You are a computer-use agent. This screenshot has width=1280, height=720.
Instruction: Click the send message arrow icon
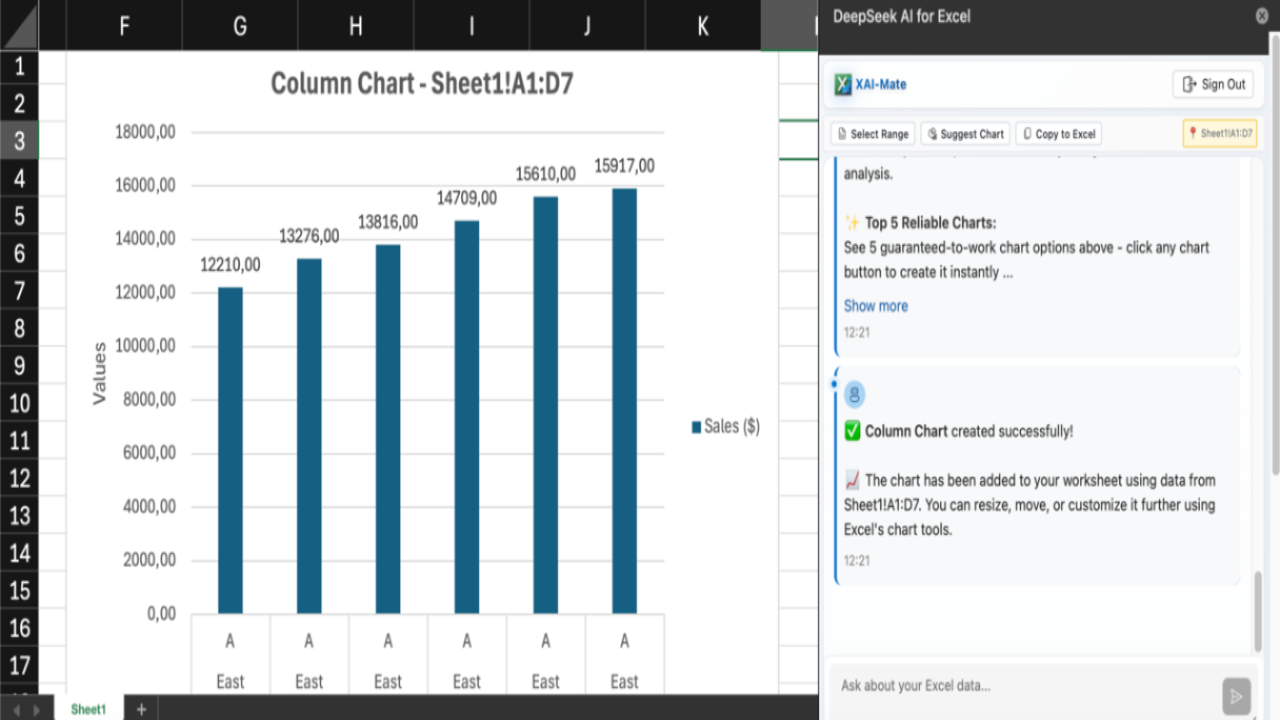(1236, 696)
